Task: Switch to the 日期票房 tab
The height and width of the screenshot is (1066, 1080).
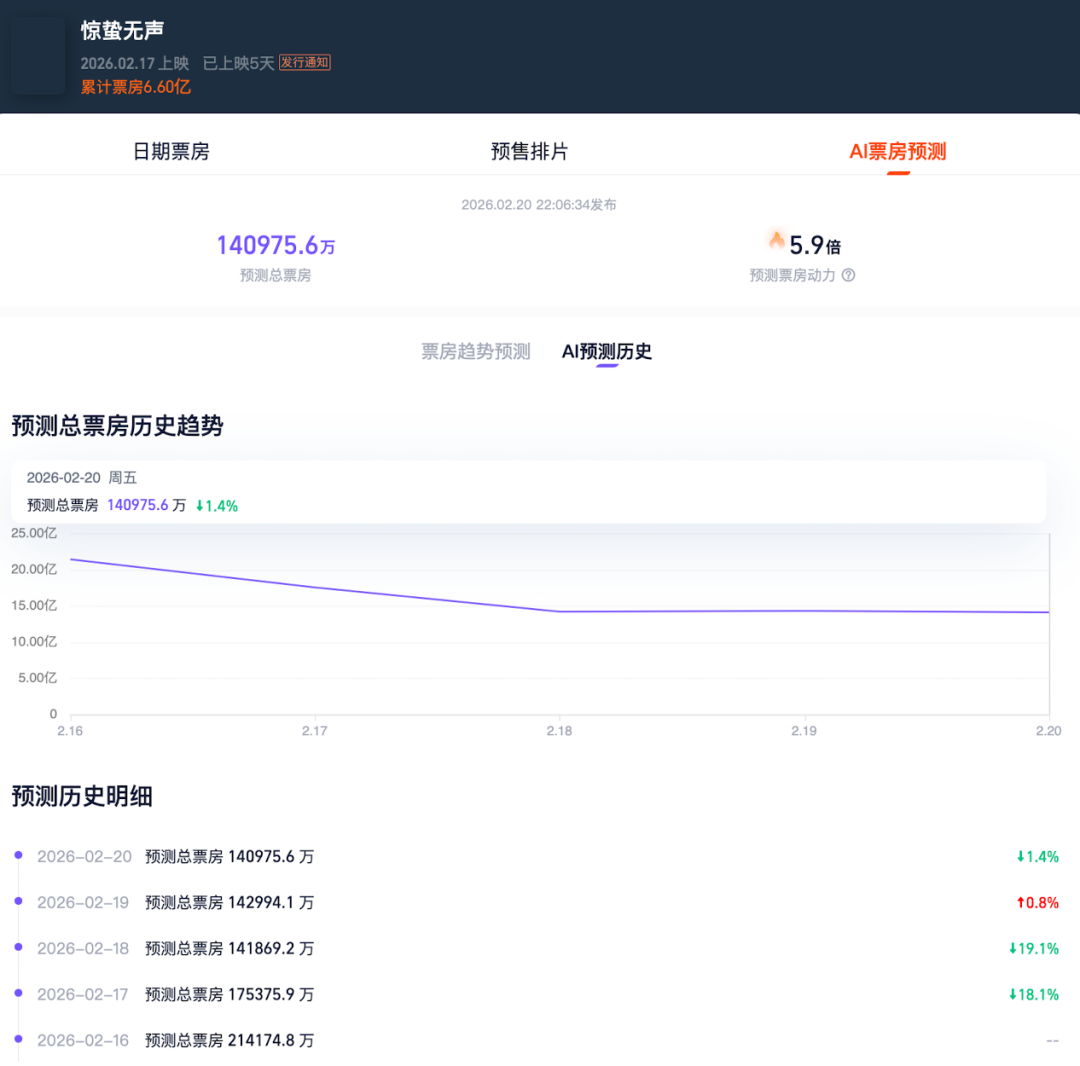Action: coord(171,151)
